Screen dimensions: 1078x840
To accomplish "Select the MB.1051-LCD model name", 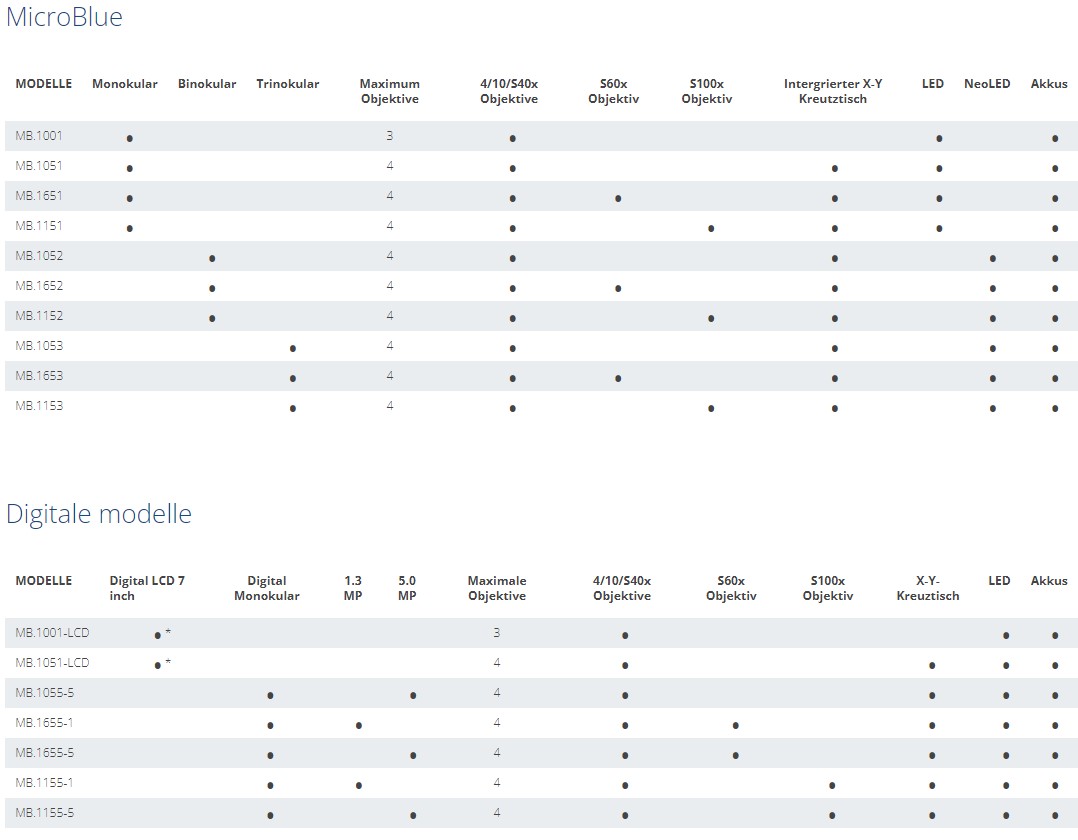I will [52, 663].
